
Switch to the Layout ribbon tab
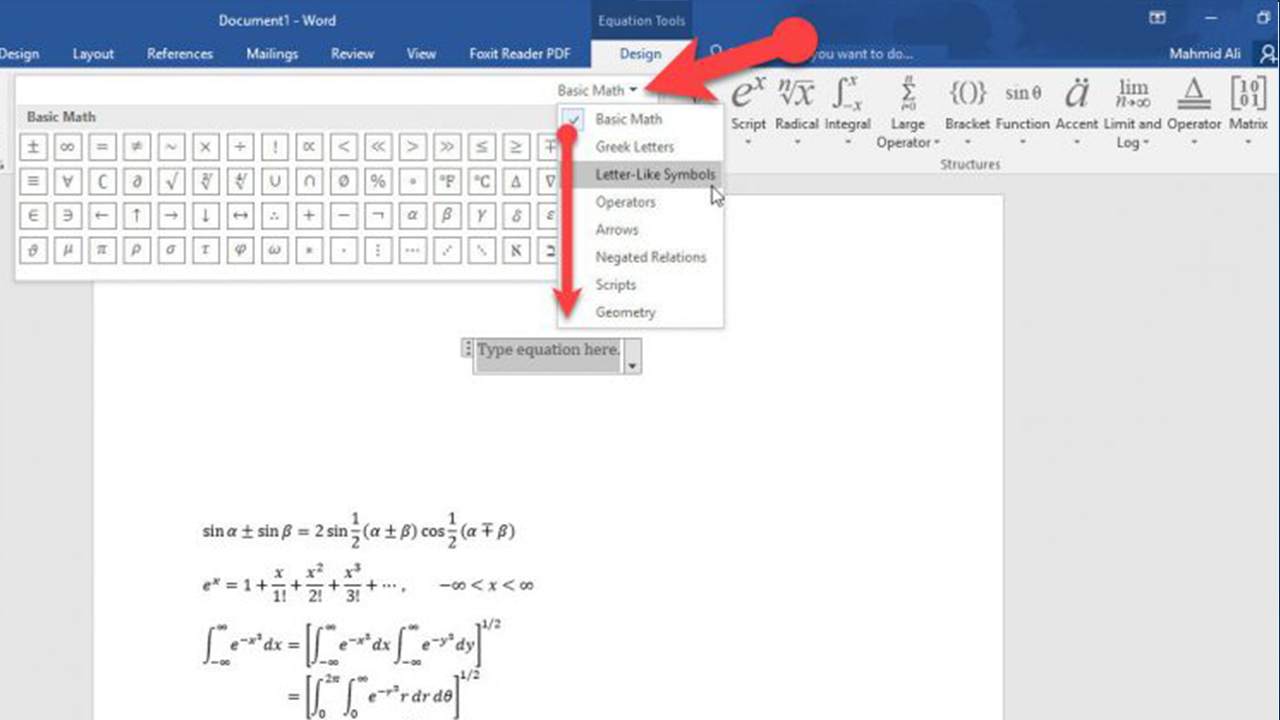93,54
